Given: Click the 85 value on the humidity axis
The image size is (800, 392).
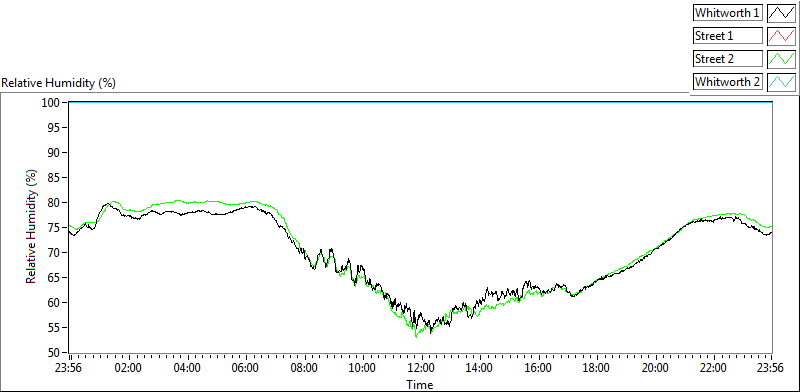Looking at the screenshot, I should pyautogui.click(x=54, y=178).
